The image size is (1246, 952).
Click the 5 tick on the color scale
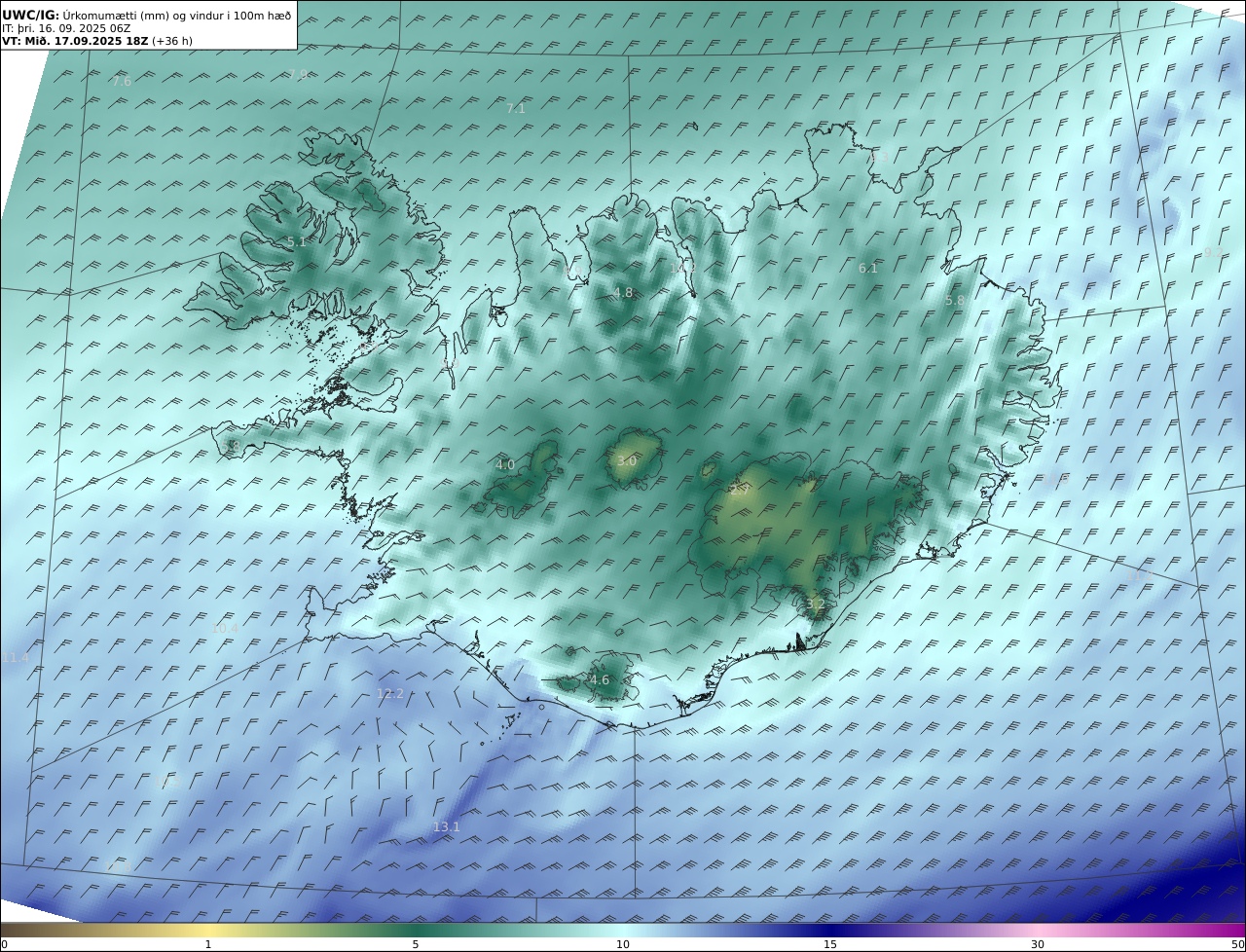pos(416,944)
